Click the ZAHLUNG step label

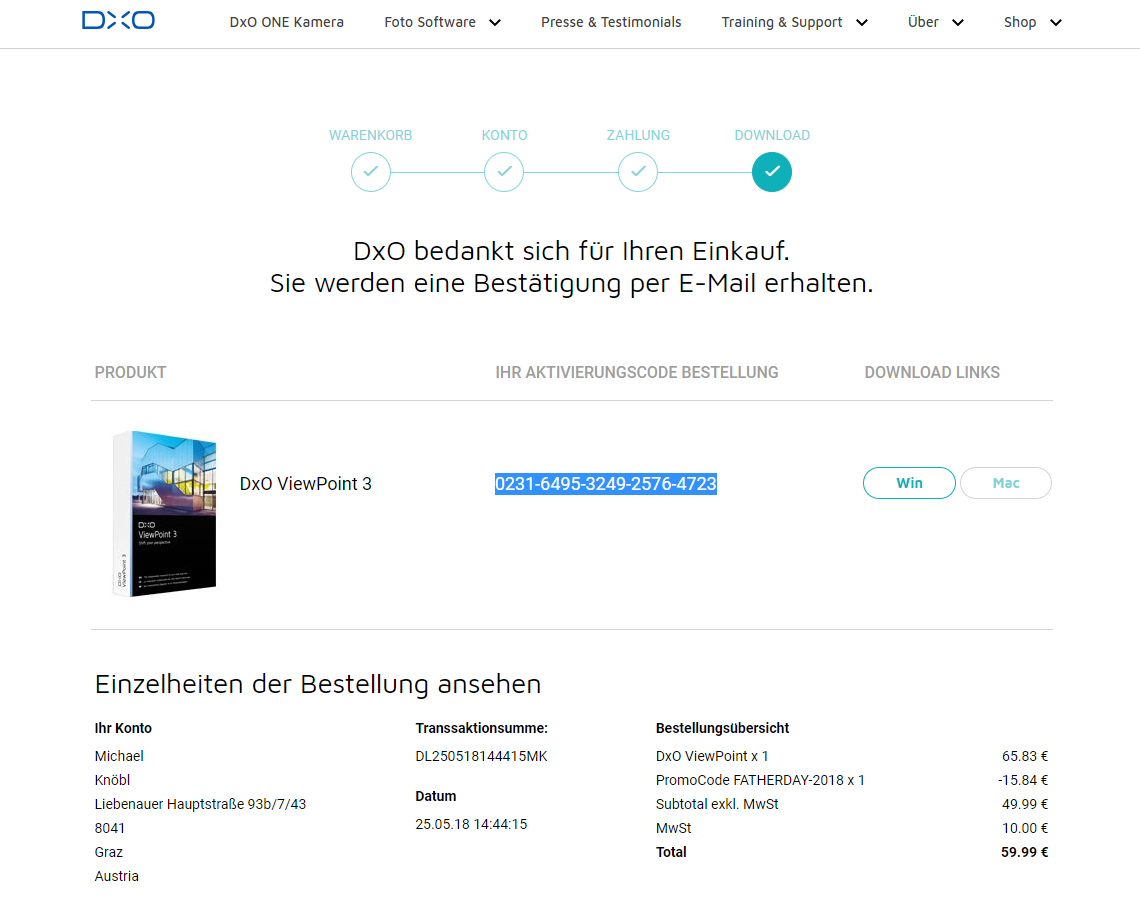[x=638, y=135]
